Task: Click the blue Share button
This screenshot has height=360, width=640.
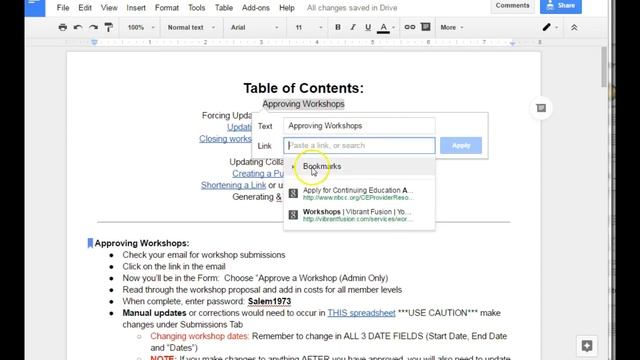Action: (561, 6)
